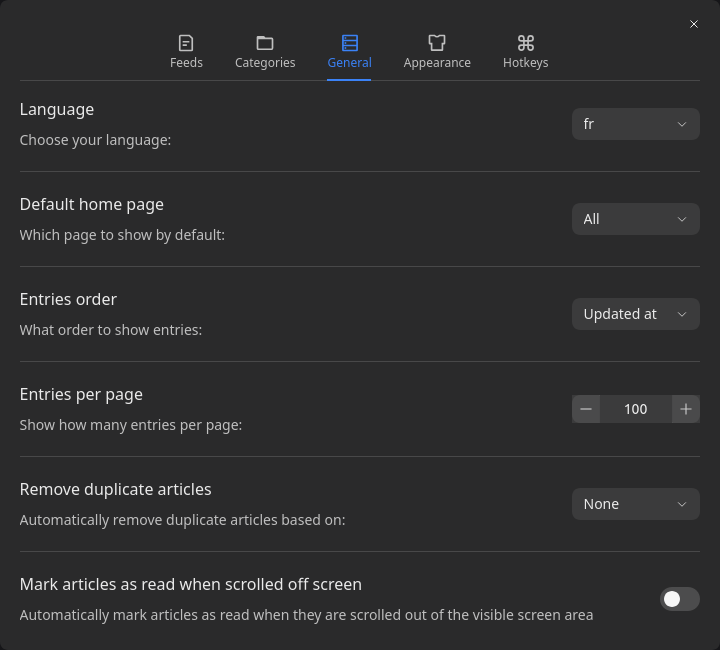The height and width of the screenshot is (650, 720).
Task: Open the Language dropdown showing fr
Action: tap(635, 124)
